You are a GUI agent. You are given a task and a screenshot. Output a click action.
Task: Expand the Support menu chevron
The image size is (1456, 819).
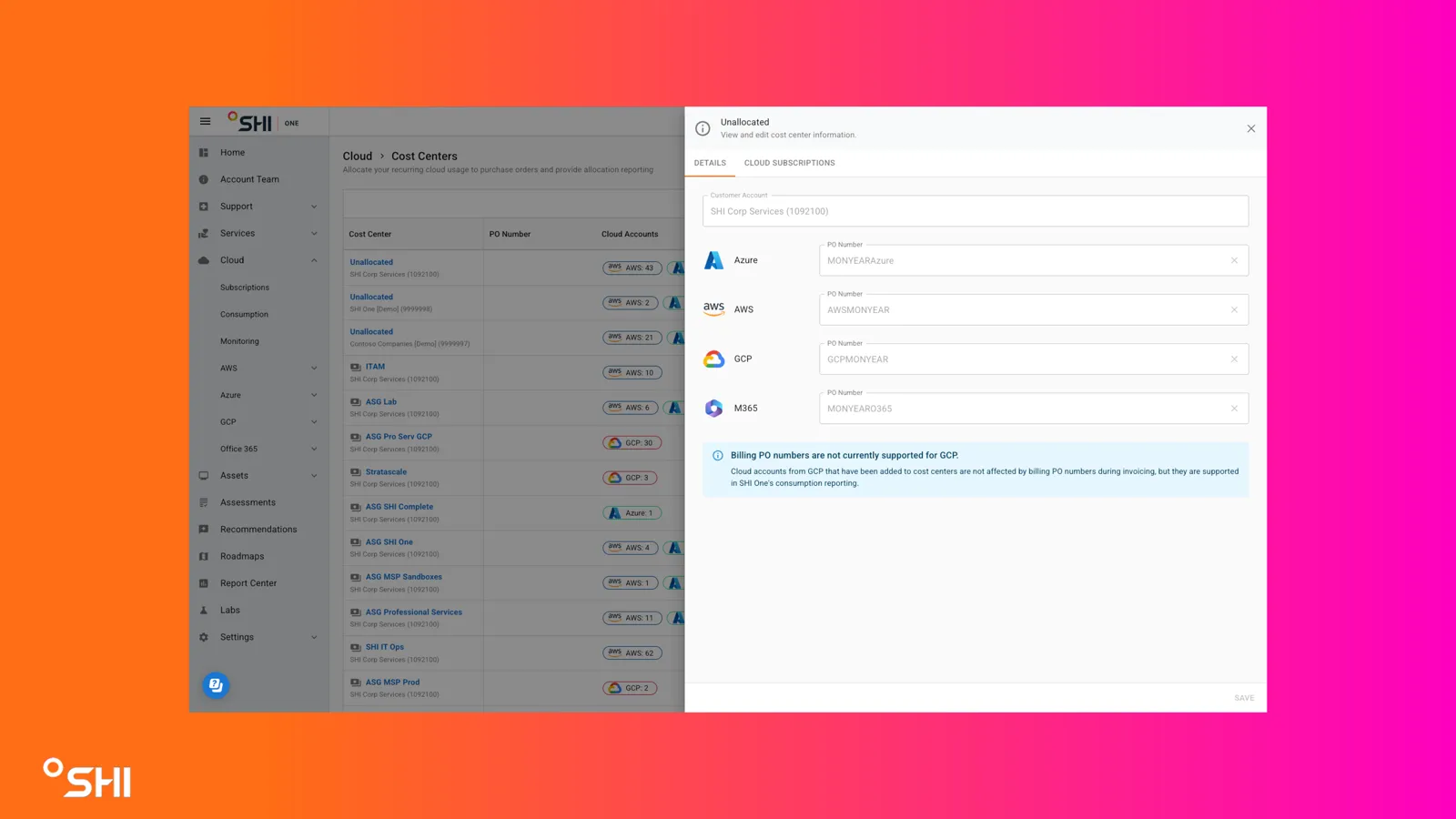point(315,207)
